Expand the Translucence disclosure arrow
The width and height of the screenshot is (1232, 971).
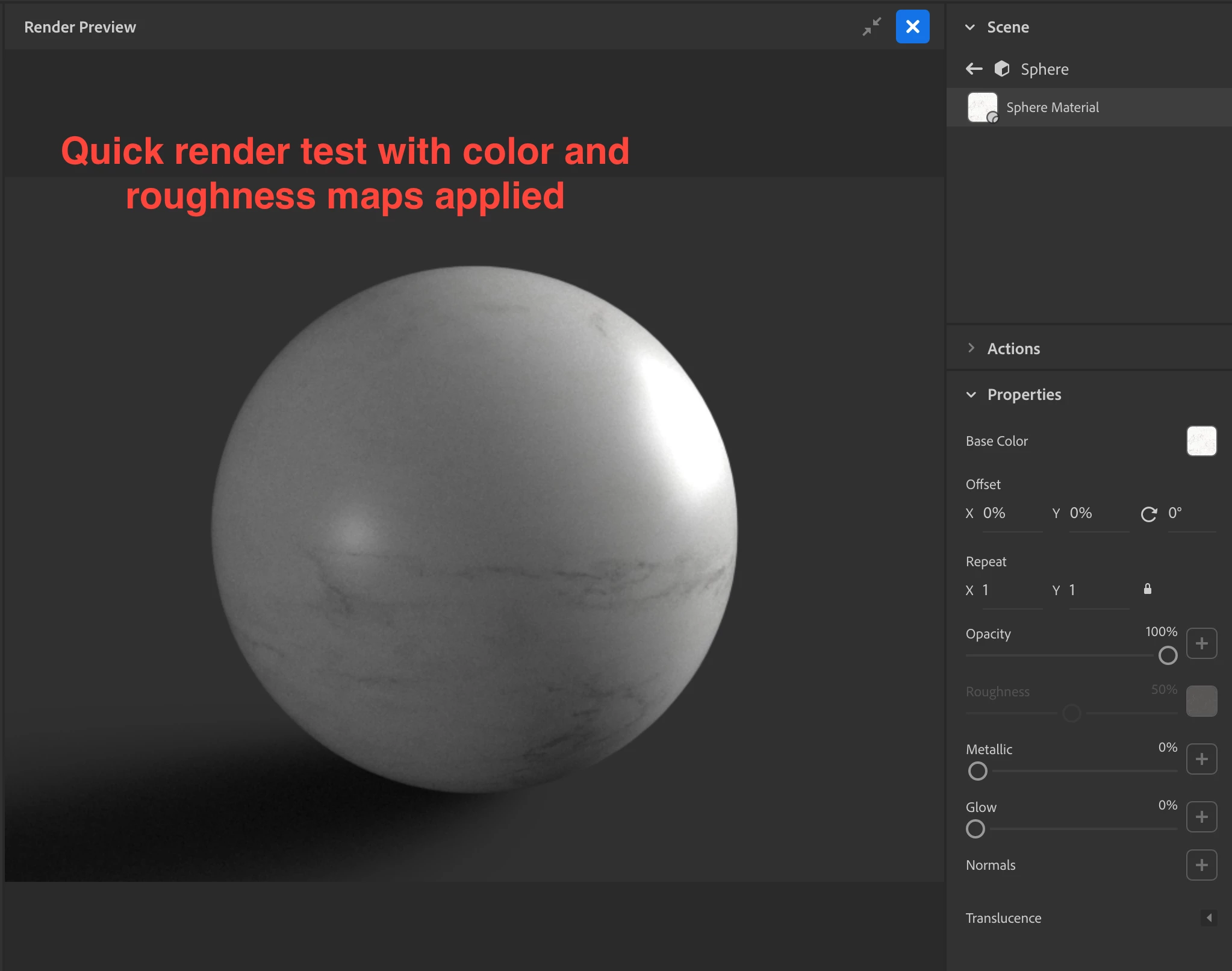1209,918
